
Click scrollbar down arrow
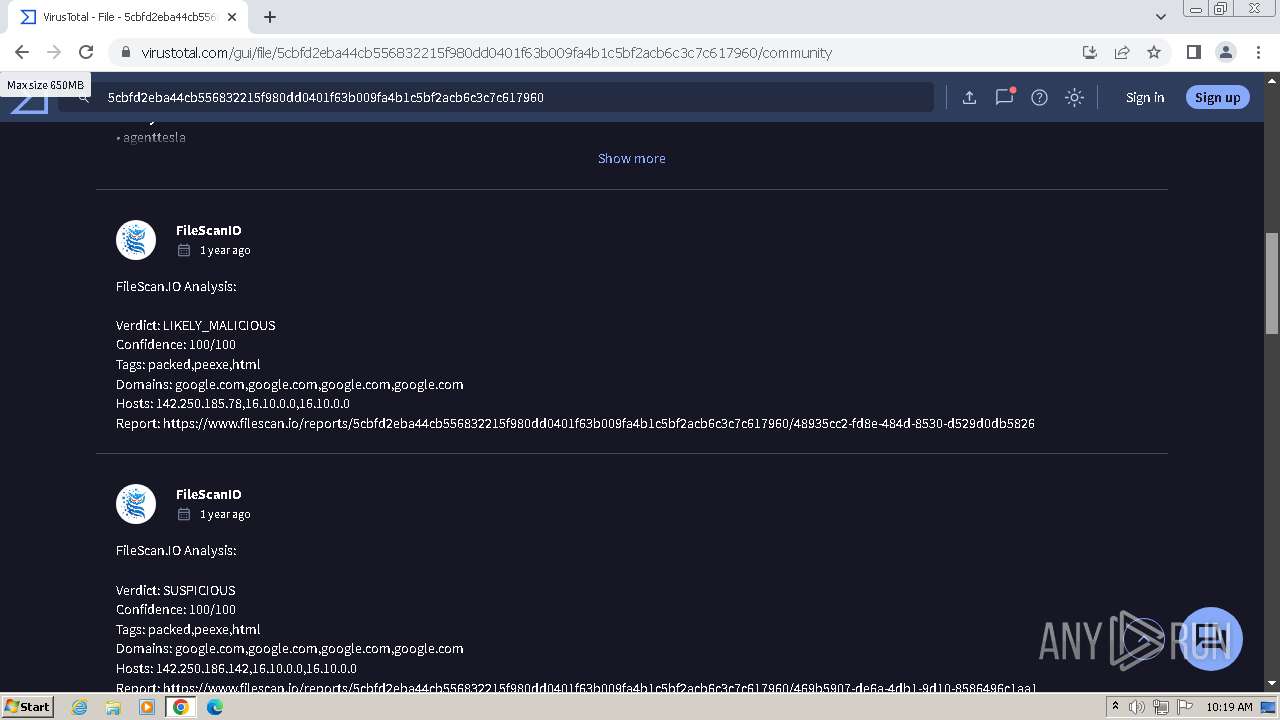1272,683
